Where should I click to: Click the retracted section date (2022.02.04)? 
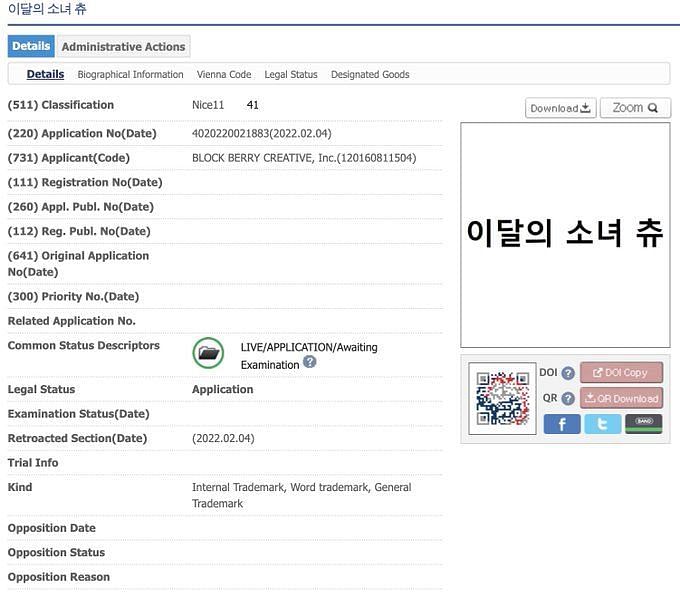[223, 438]
